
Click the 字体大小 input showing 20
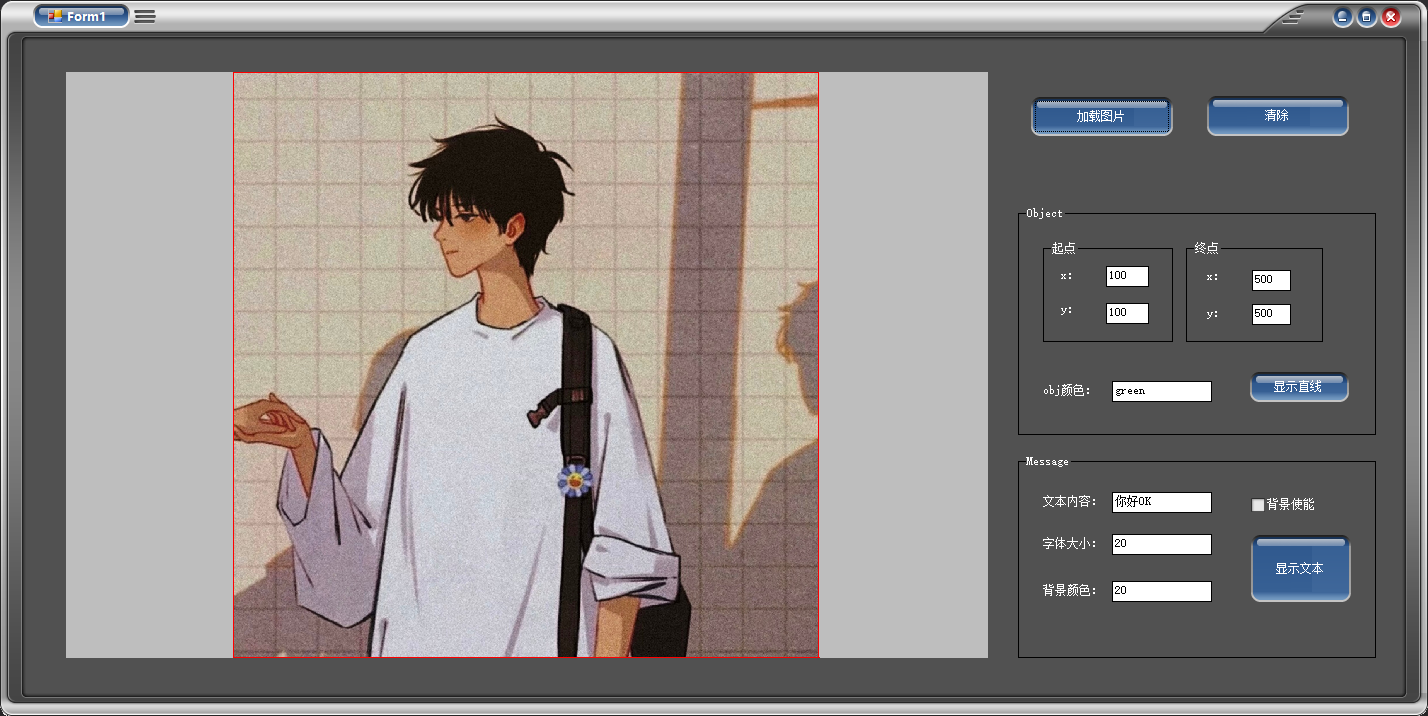coord(1160,544)
